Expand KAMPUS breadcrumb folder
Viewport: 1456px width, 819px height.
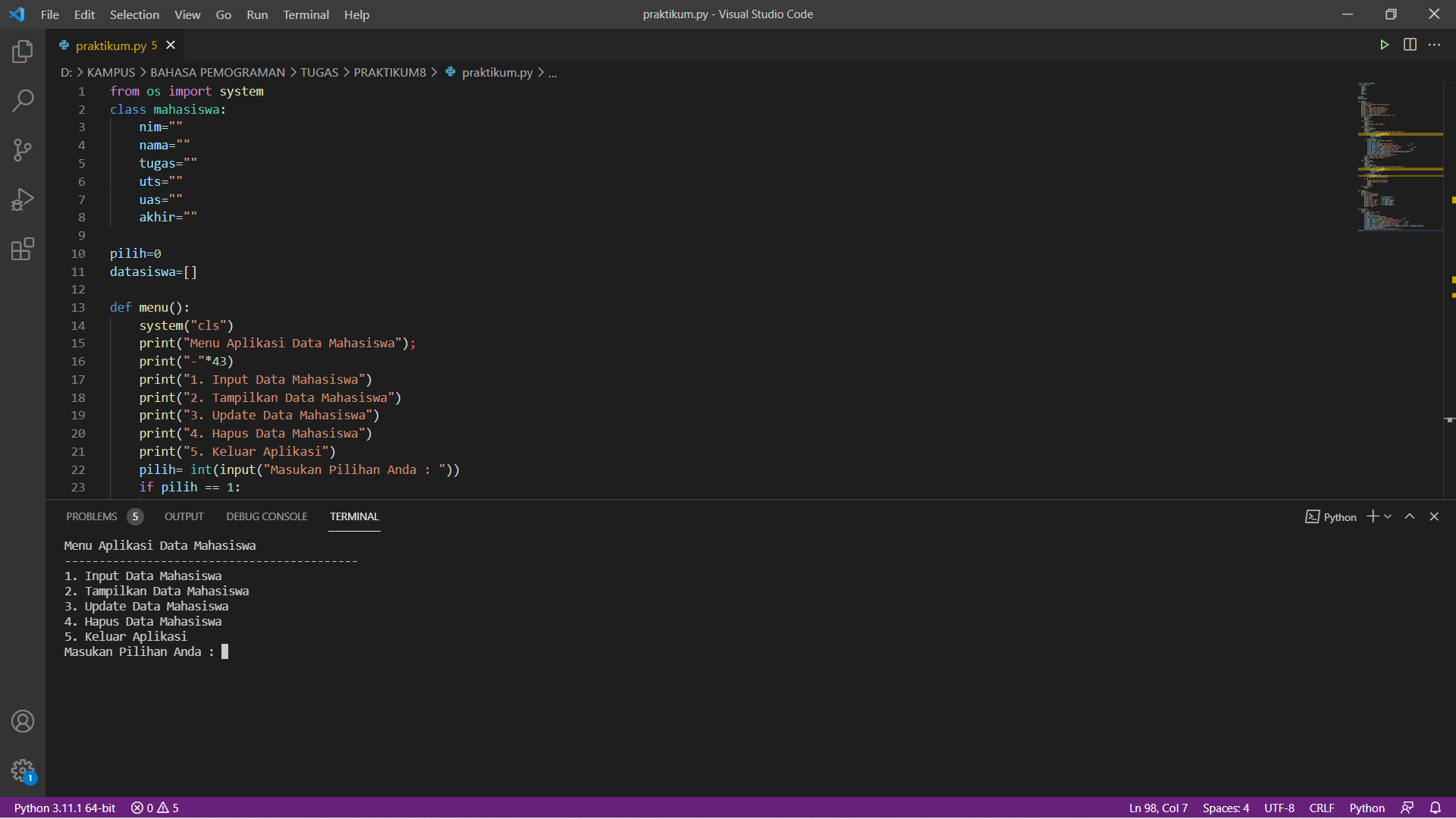111,72
